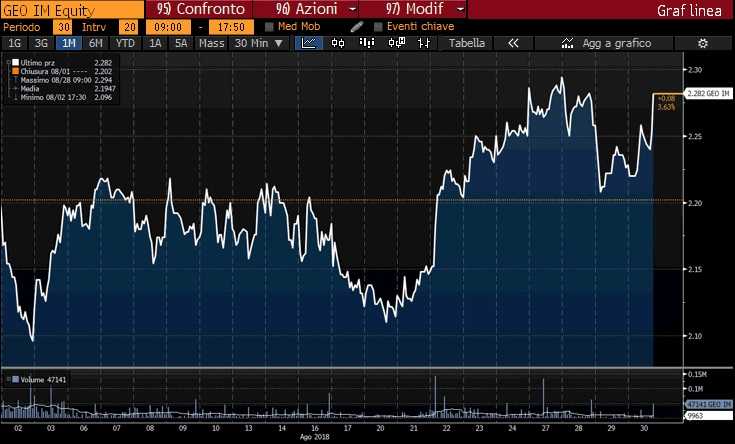Image resolution: width=735 pixels, height=444 pixels.
Task: Collapse panel with the double-left chevron
Action: click(513, 43)
